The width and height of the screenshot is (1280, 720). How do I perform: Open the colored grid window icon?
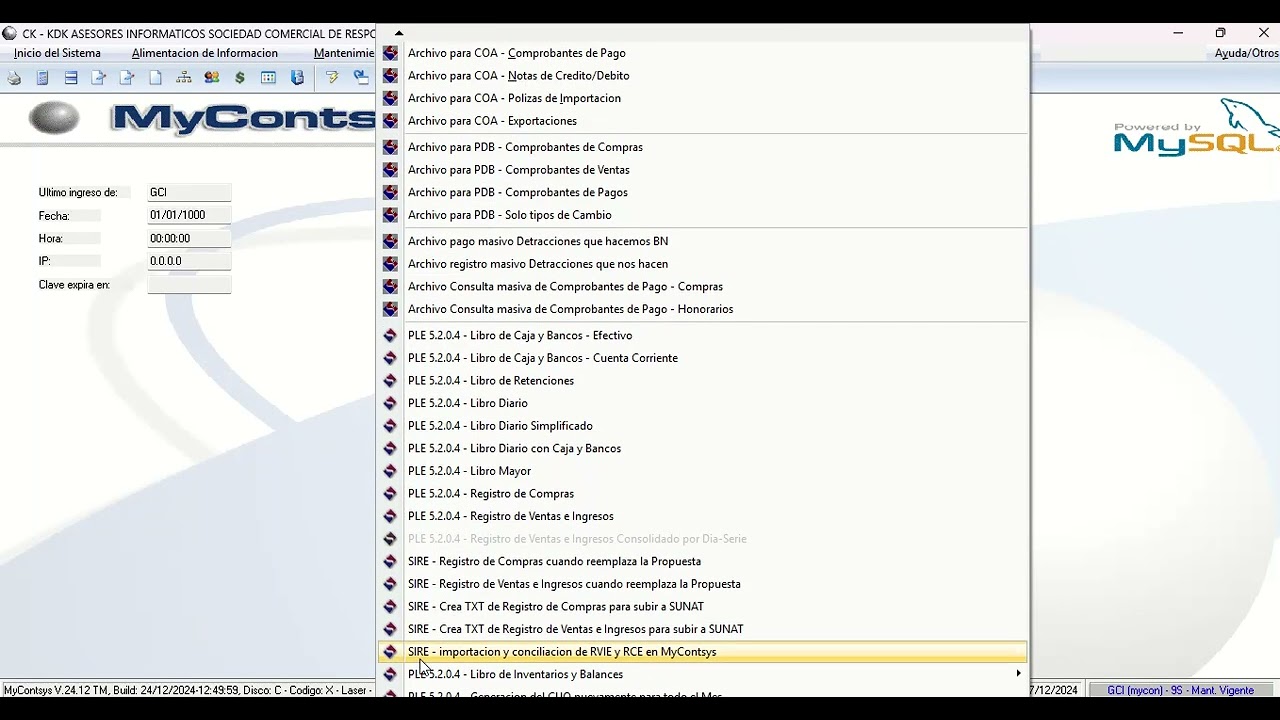point(268,78)
